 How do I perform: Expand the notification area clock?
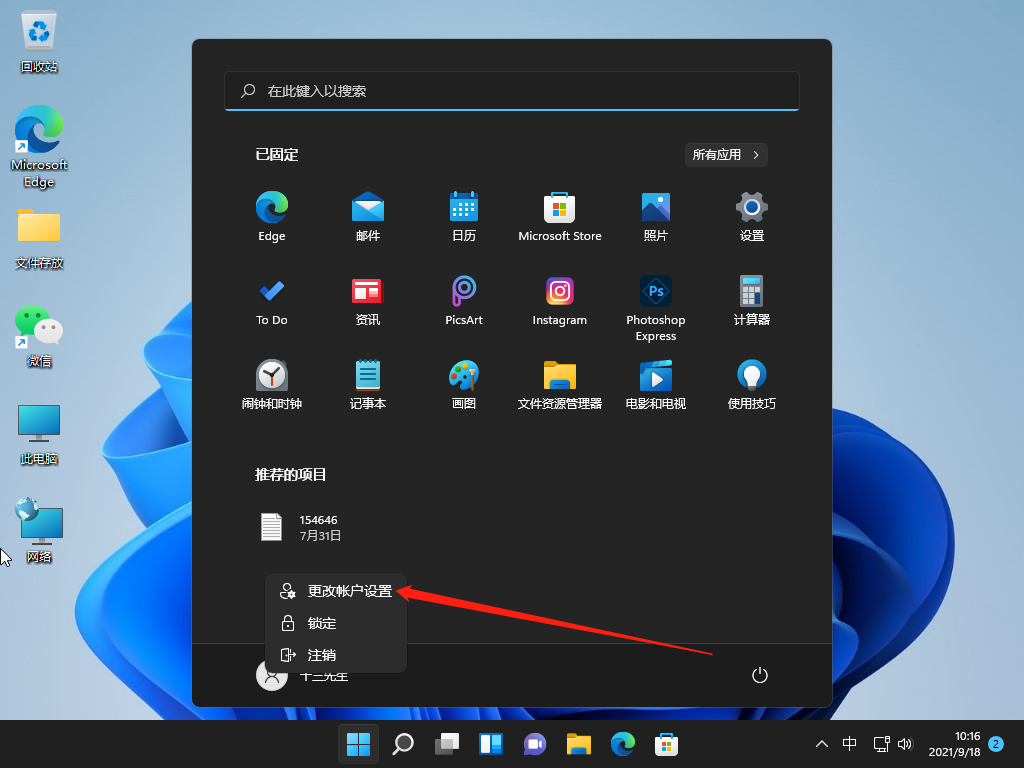point(955,744)
